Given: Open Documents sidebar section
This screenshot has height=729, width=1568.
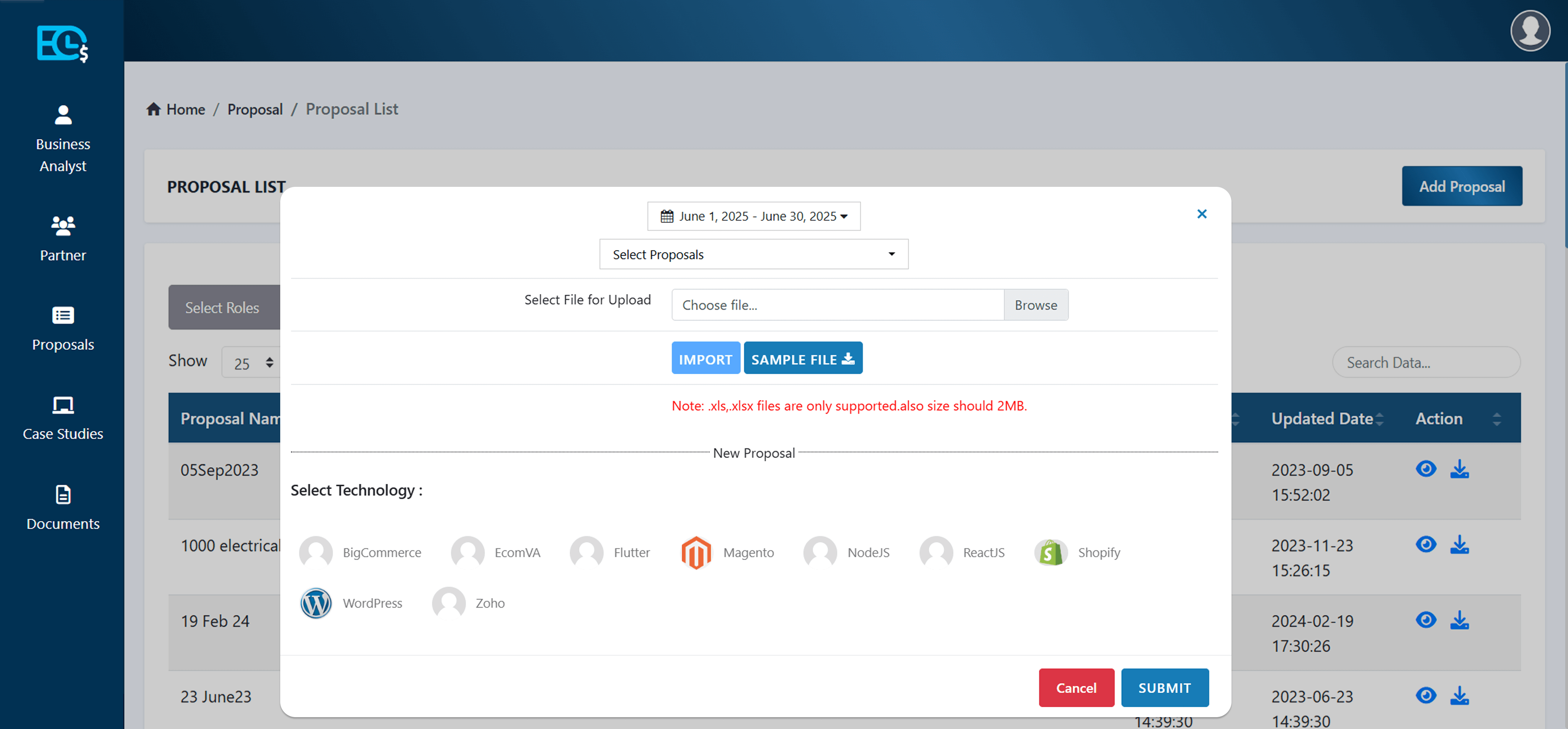Looking at the screenshot, I should (x=63, y=508).
